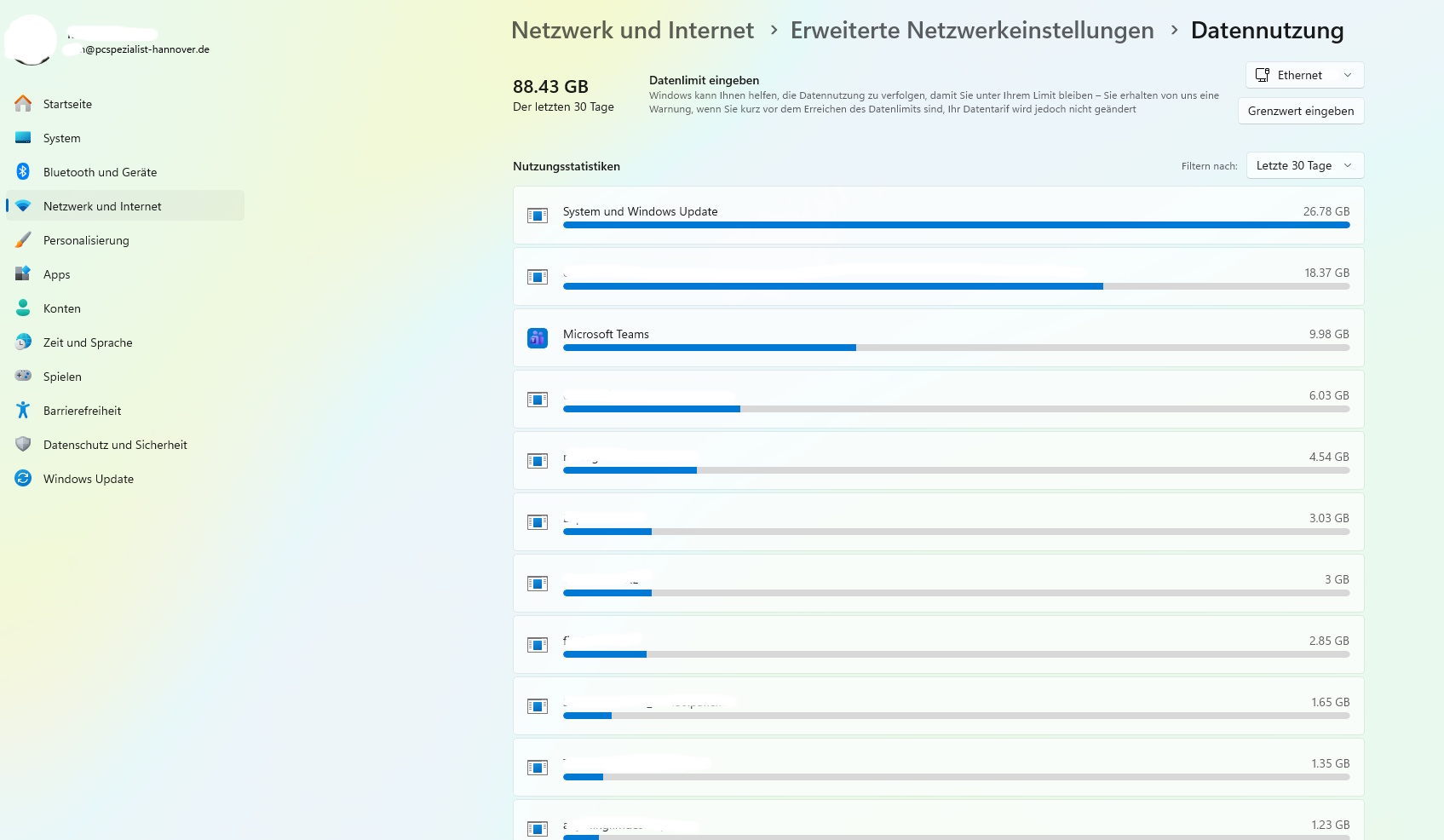Click the Microsoft Teams usage bar
The image size is (1444, 840).
[x=956, y=348]
